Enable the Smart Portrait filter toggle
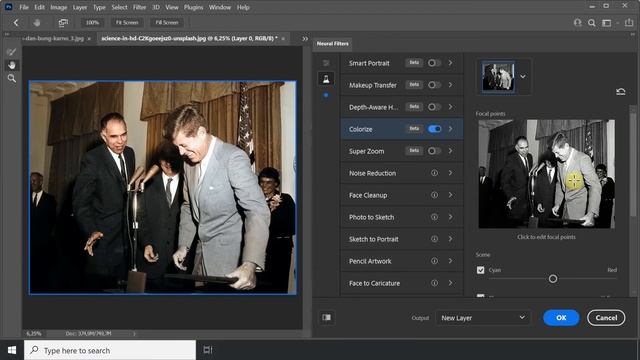 pyautogui.click(x=434, y=63)
